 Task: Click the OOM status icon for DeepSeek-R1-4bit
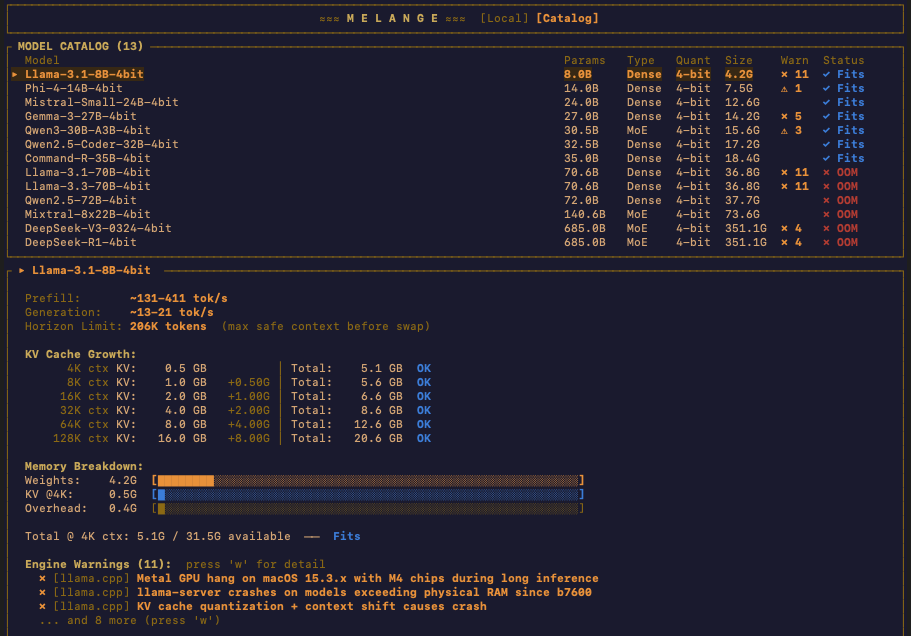(x=826, y=242)
